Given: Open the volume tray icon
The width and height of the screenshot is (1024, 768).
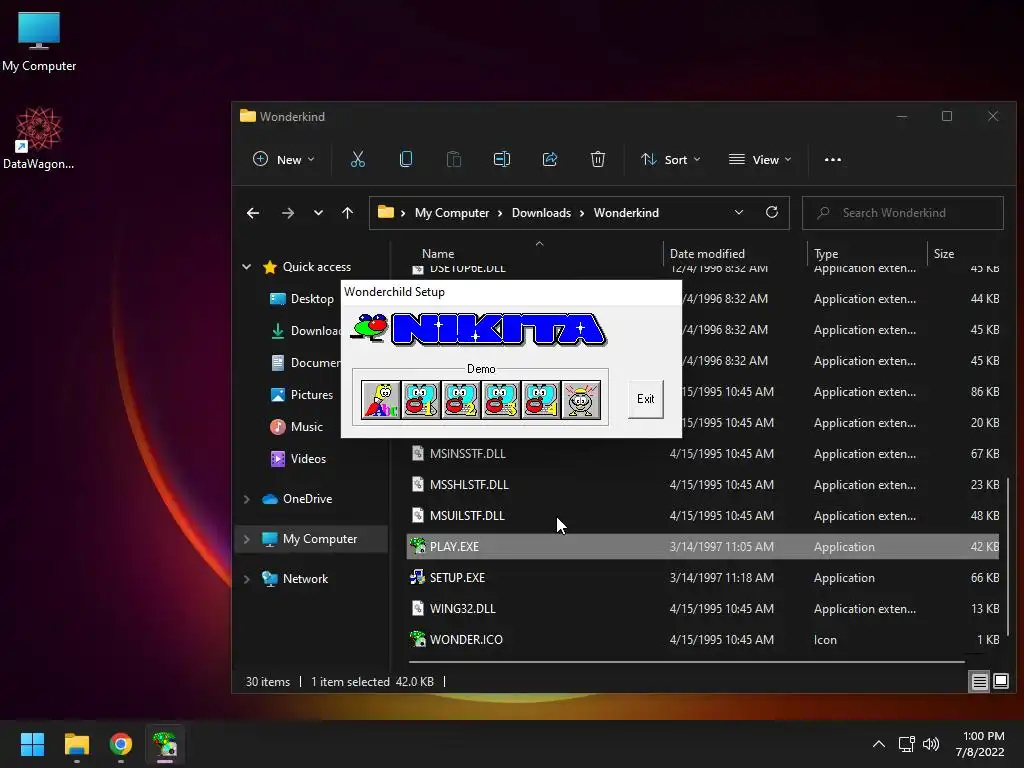Looking at the screenshot, I should [931, 744].
